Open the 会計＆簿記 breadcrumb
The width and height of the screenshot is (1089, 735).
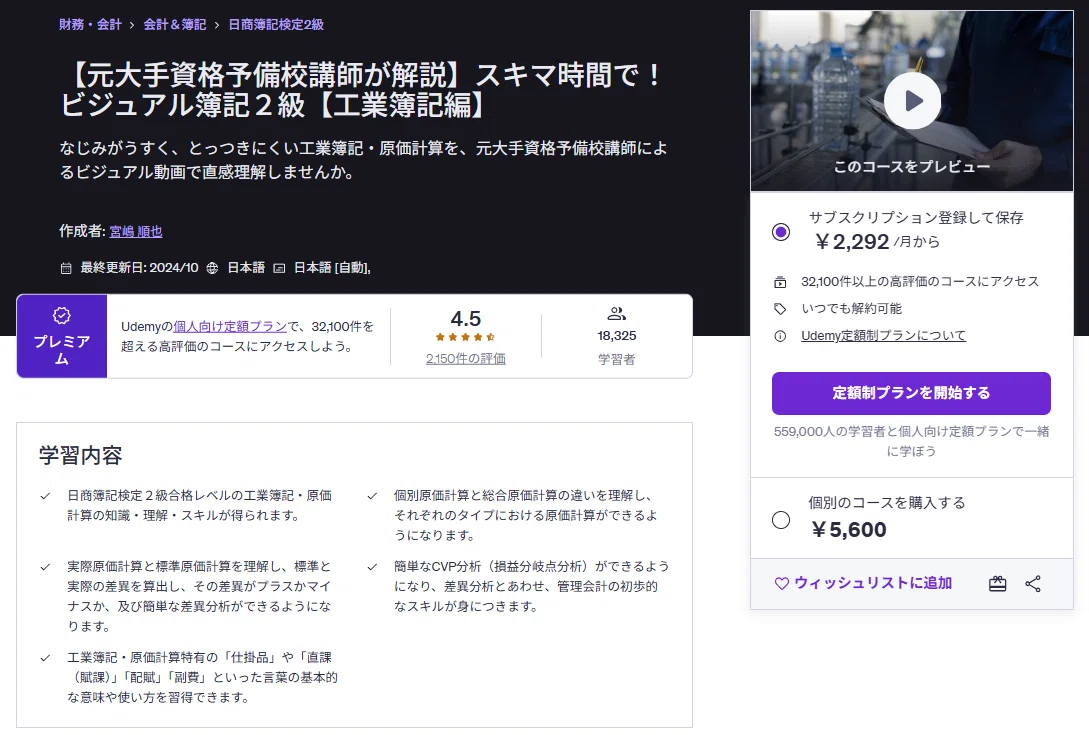click(175, 25)
